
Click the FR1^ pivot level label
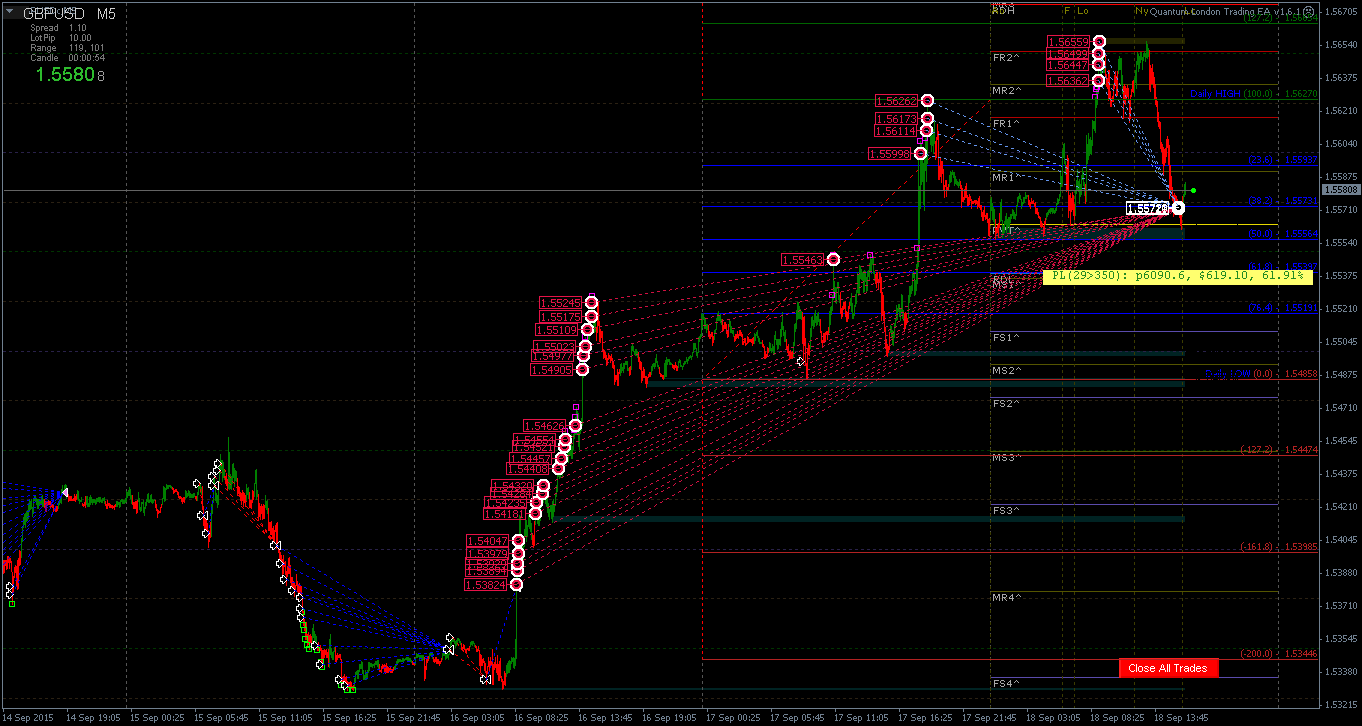point(1007,124)
